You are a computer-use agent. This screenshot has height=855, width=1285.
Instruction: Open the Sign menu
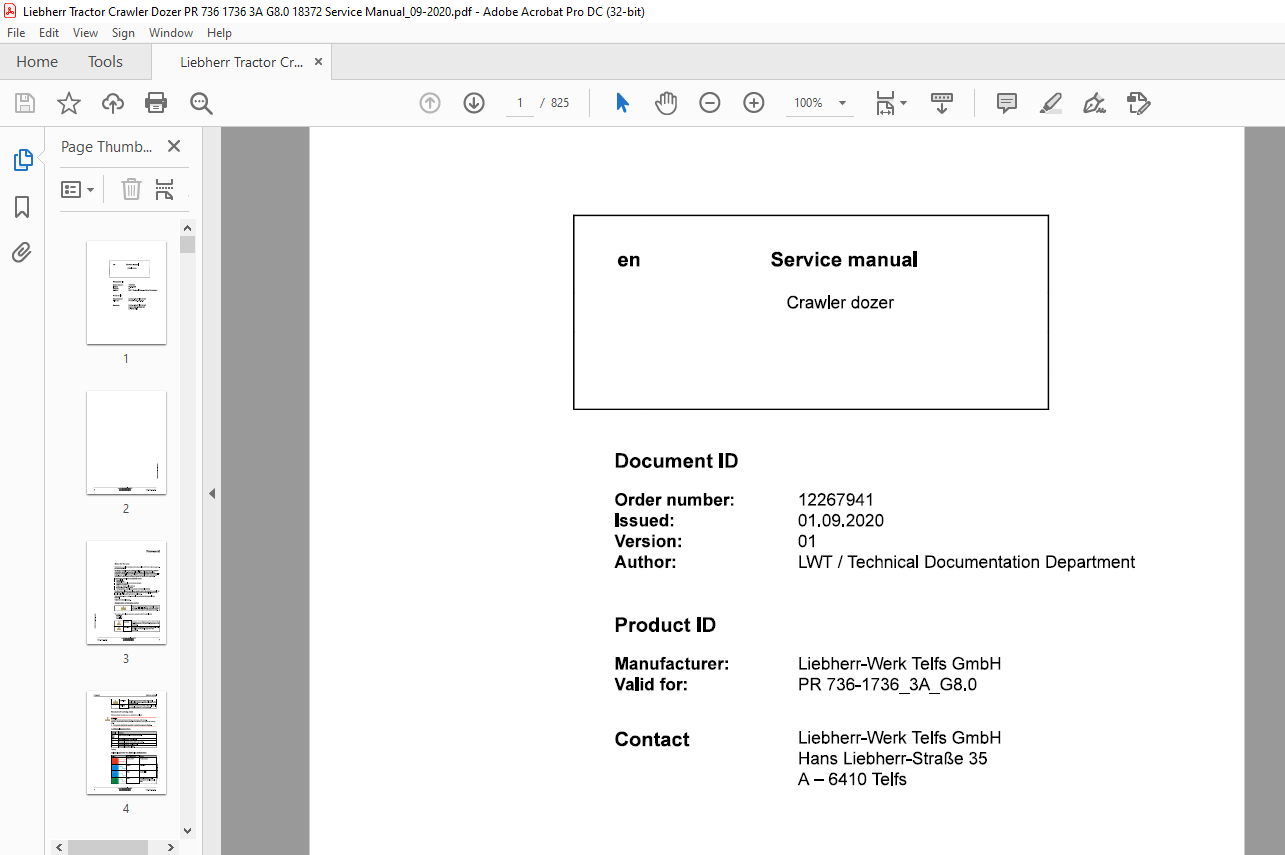[x=123, y=33]
